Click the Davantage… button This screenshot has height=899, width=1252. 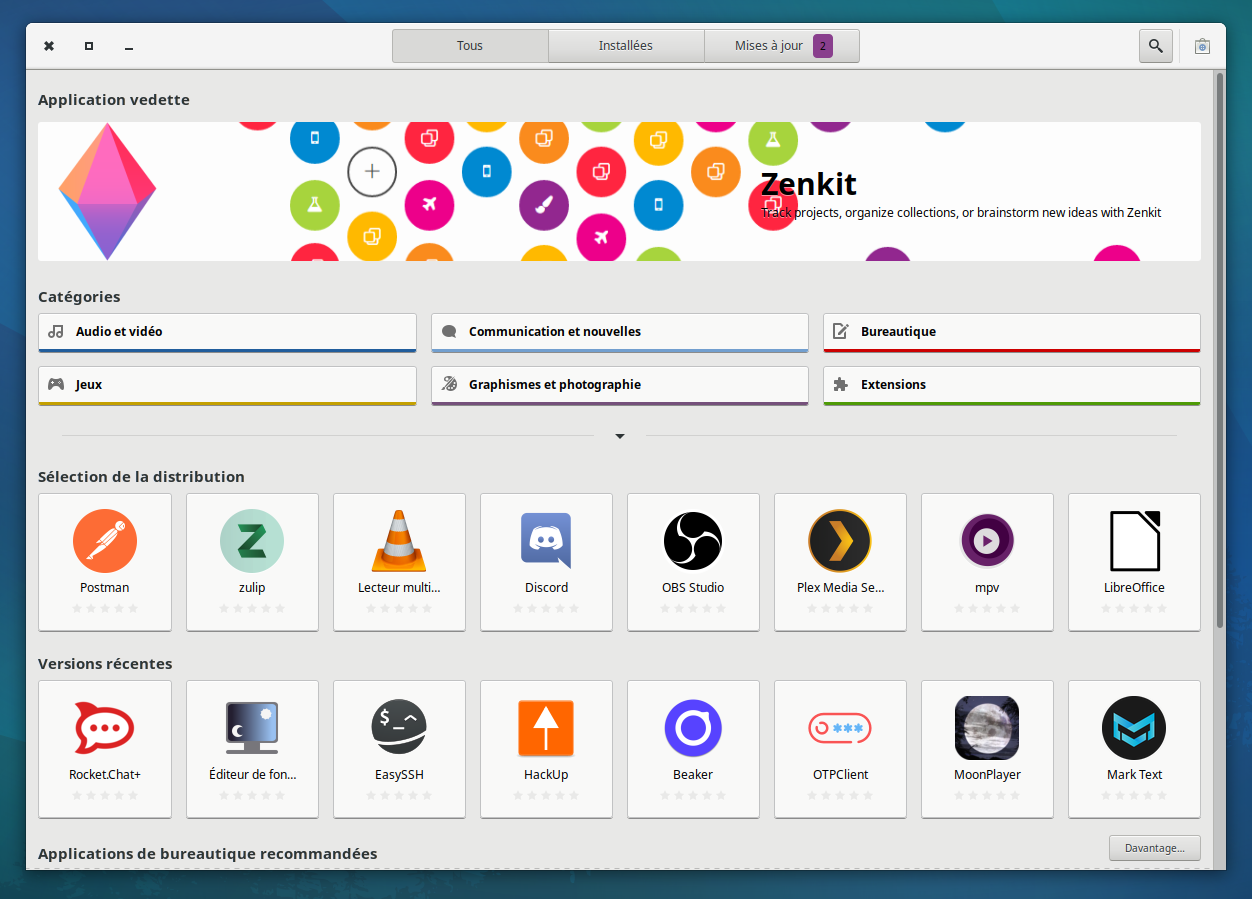[x=1154, y=848]
